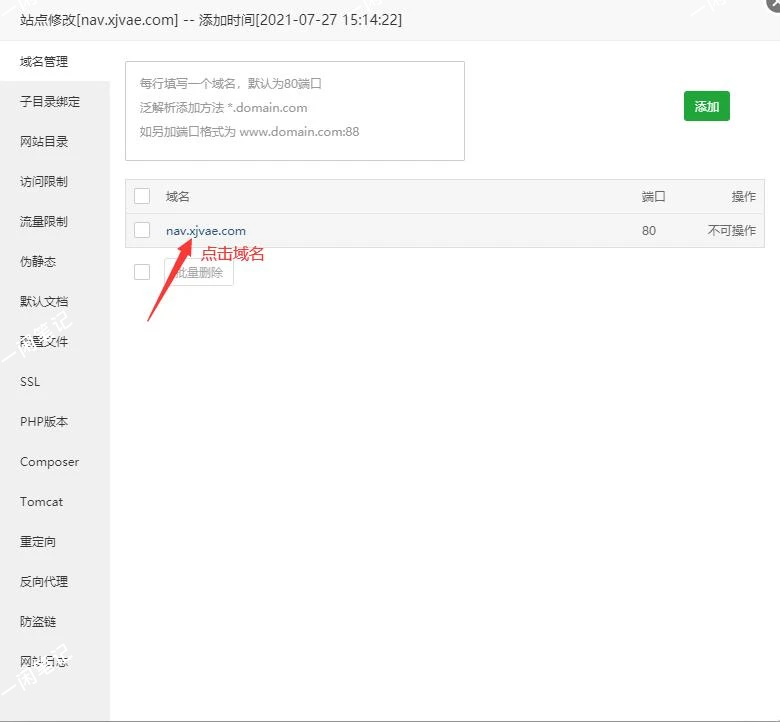Go to 反向代理 tab
Viewport: 780px width, 722px height.
click(44, 582)
